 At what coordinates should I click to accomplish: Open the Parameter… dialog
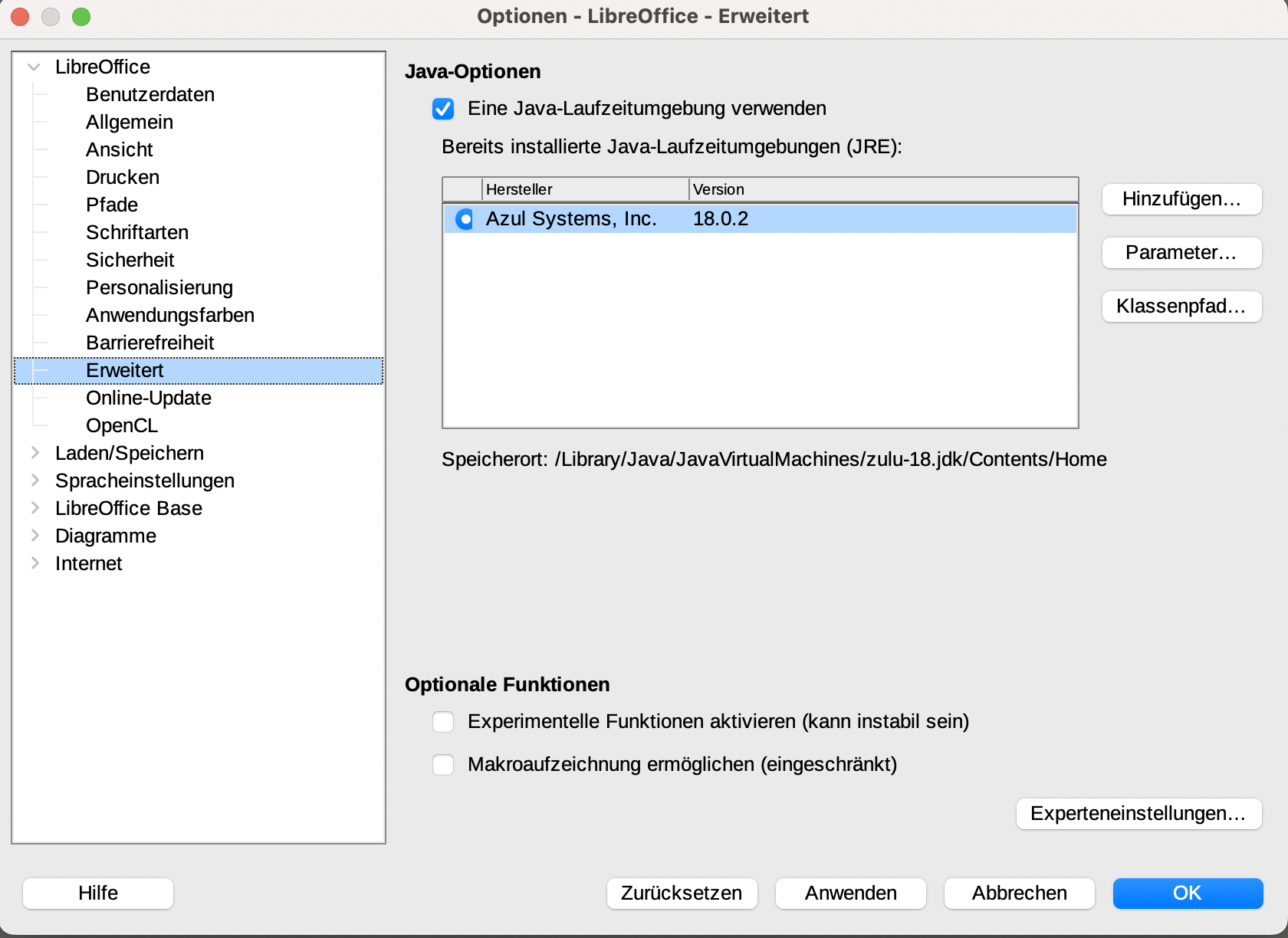pos(1181,253)
